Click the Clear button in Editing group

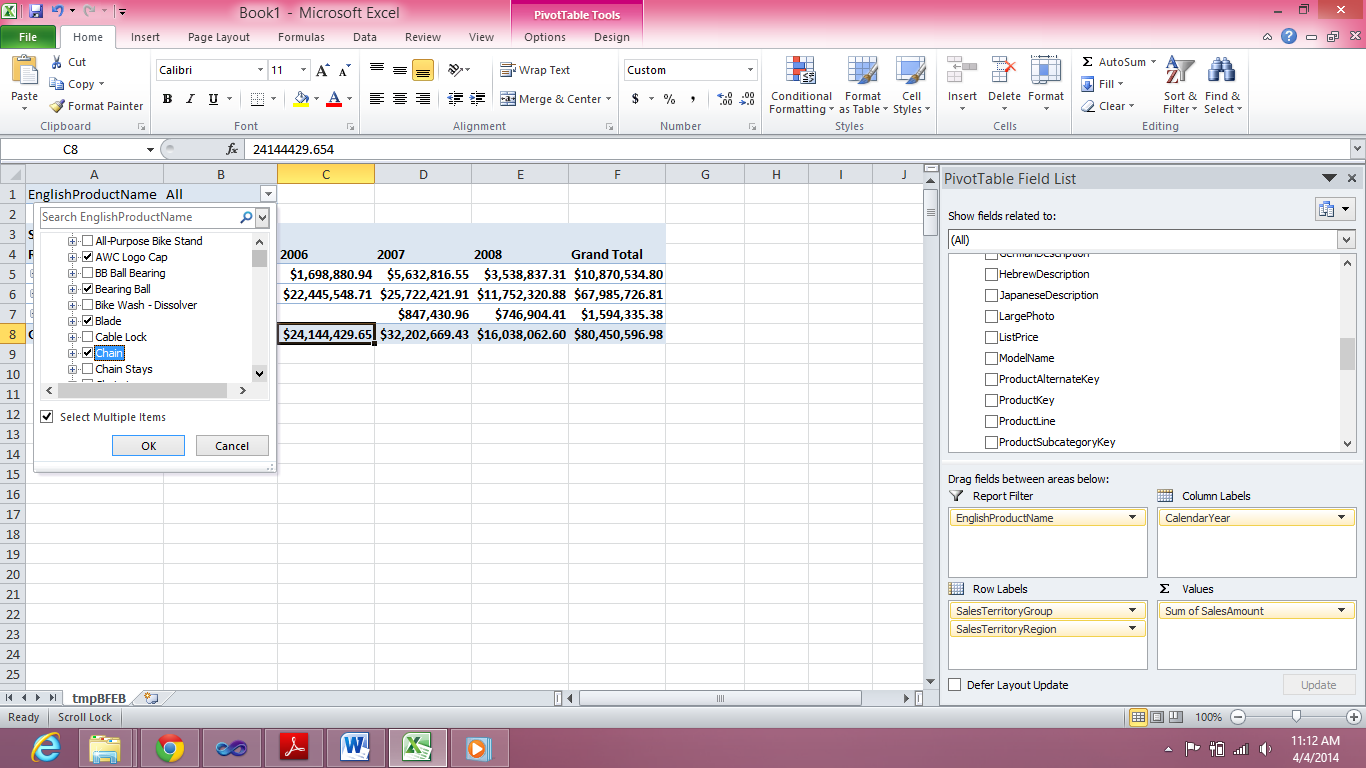coord(1107,106)
